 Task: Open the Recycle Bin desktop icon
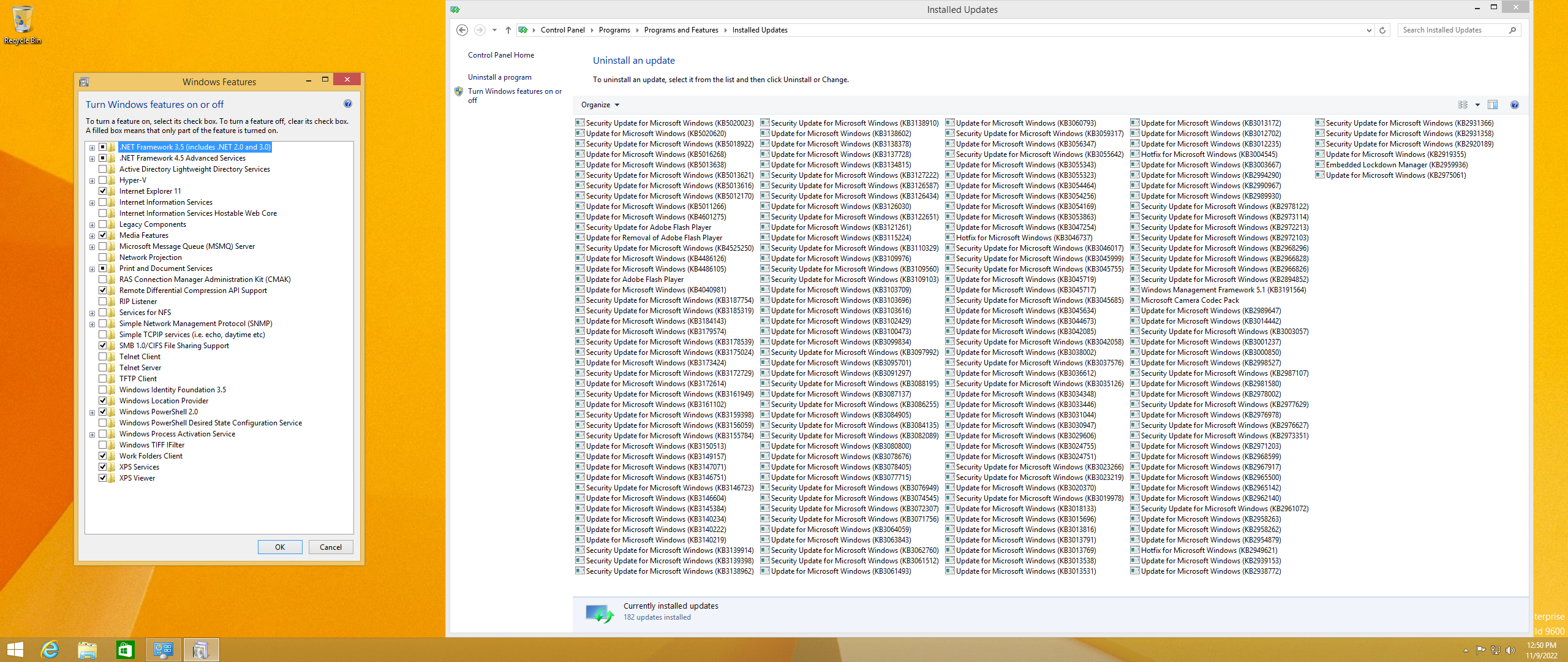[23, 25]
